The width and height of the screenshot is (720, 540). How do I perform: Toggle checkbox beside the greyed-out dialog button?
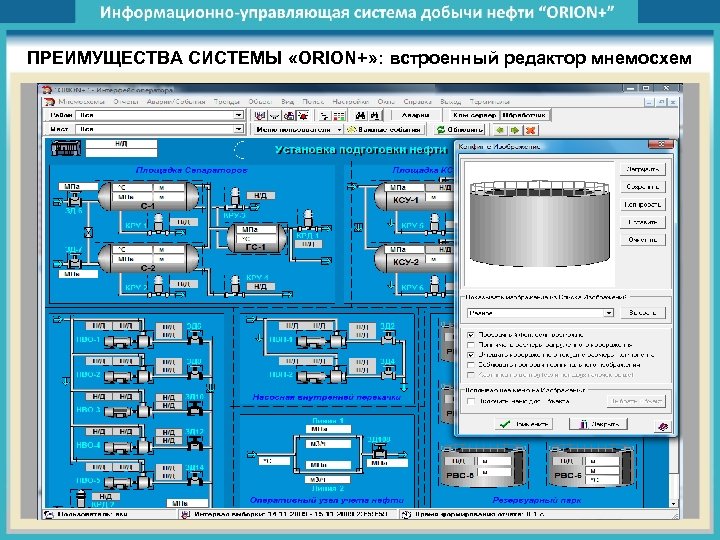[x=470, y=401]
